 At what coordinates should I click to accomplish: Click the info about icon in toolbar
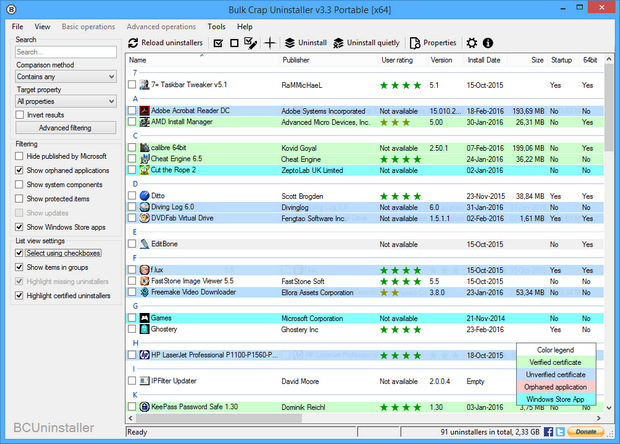click(488, 43)
